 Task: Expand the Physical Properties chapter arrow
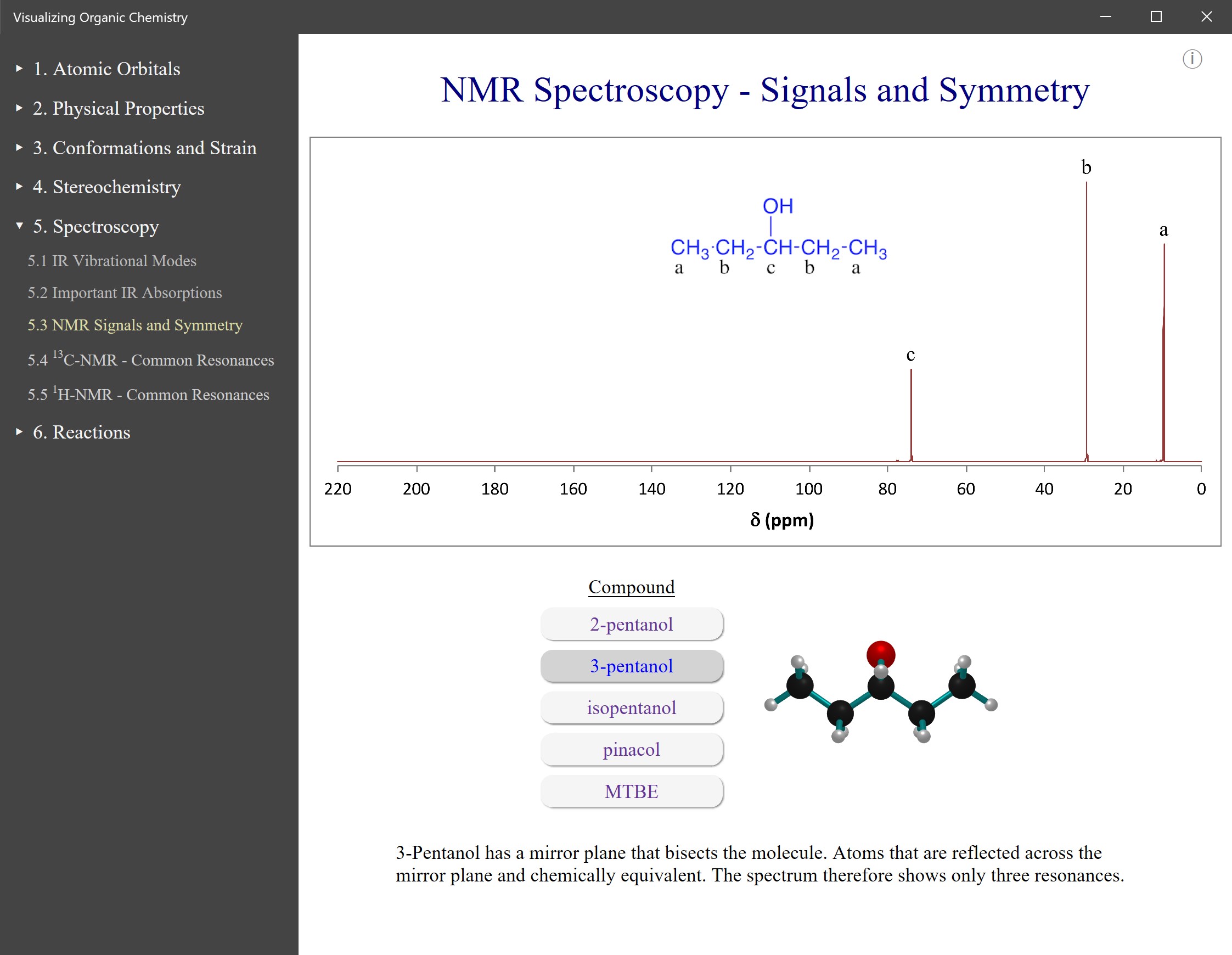(x=19, y=108)
